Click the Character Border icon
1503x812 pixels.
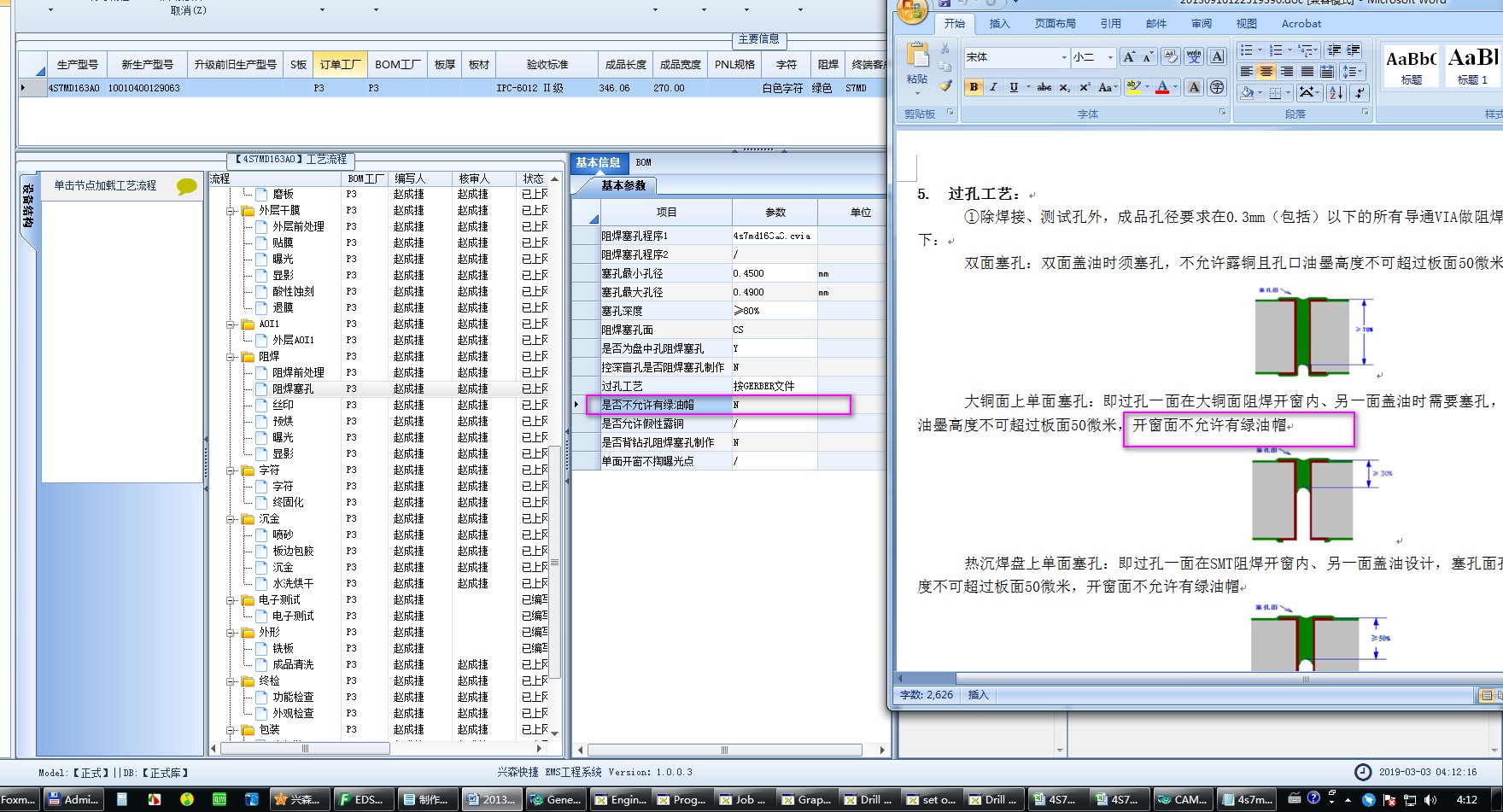point(1218,57)
